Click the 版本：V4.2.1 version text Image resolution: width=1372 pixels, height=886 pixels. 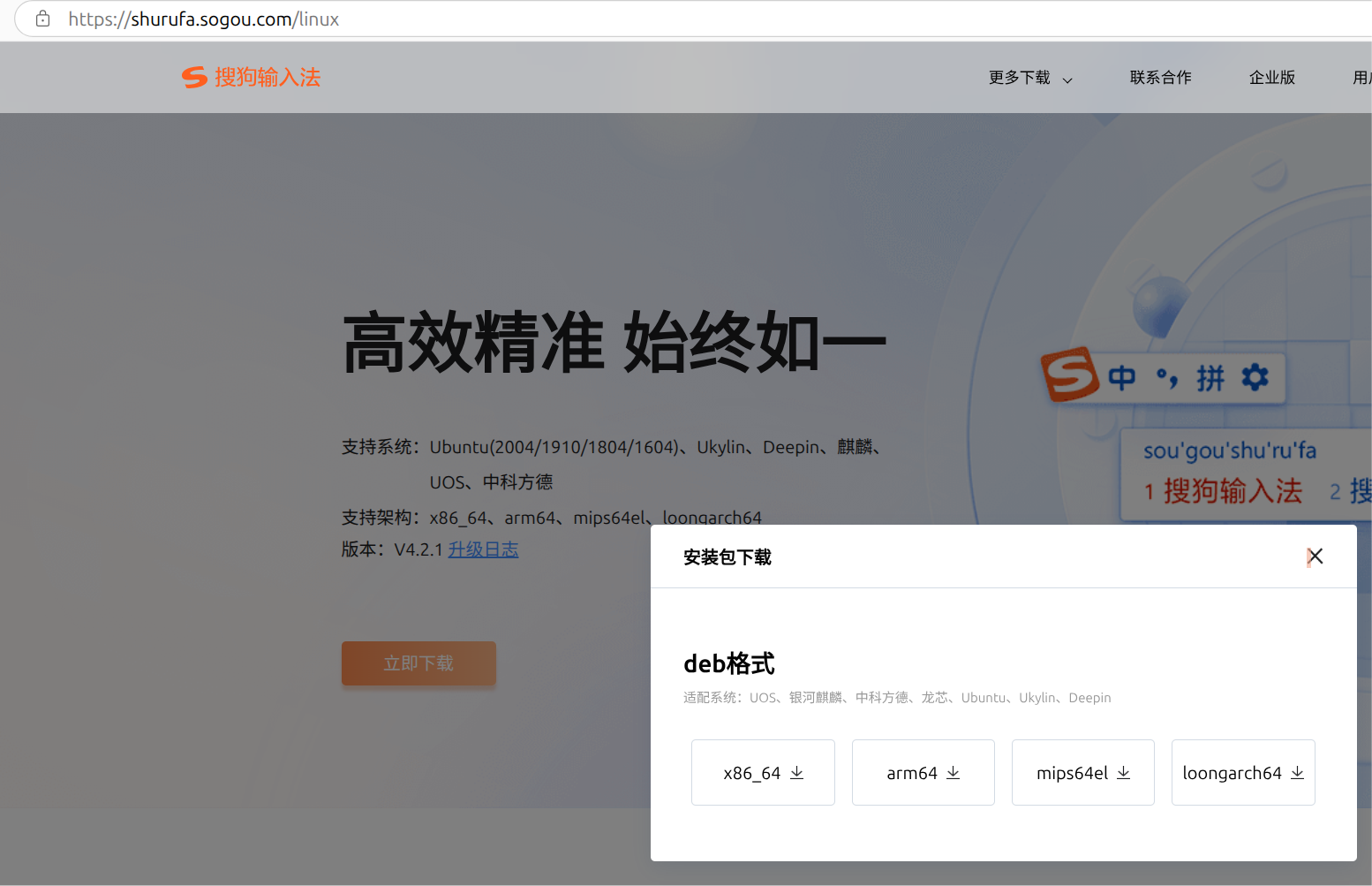(x=392, y=549)
